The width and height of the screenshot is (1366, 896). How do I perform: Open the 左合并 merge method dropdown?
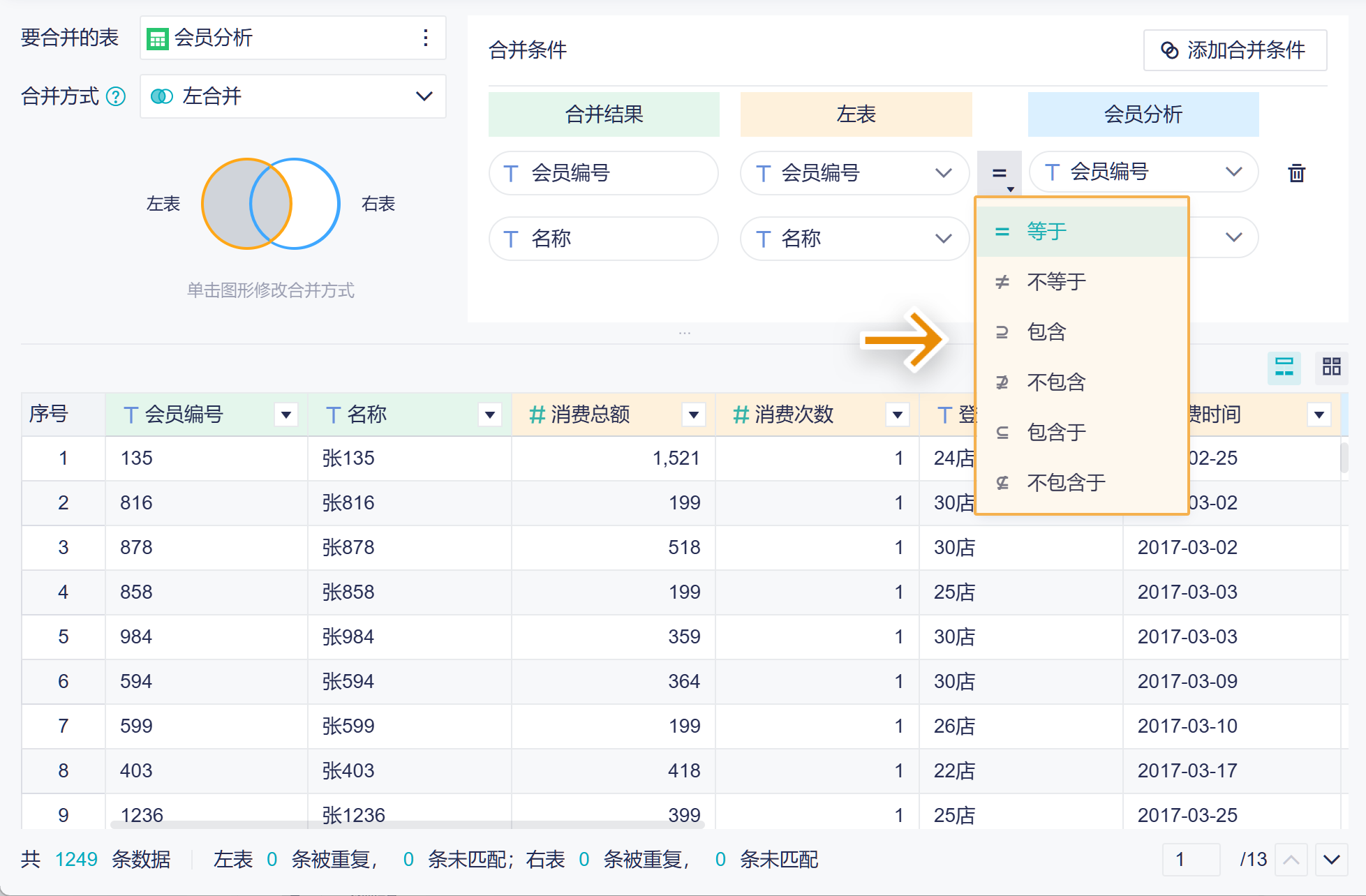click(293, 96)
